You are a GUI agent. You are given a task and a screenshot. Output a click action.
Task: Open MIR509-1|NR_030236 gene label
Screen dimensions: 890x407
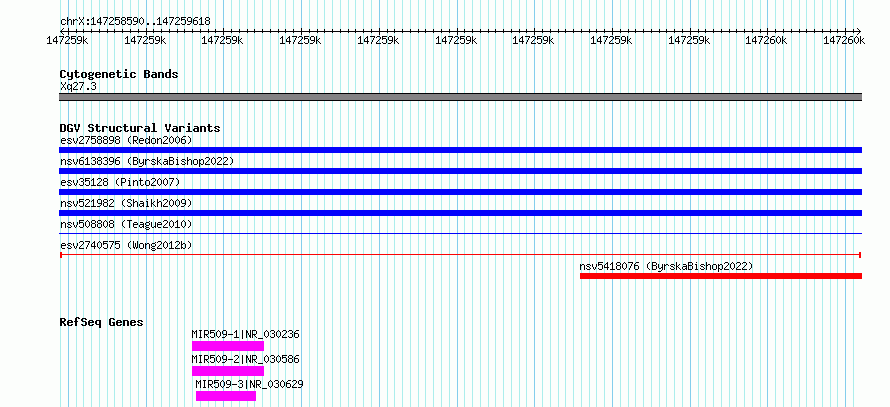[245, 334]
